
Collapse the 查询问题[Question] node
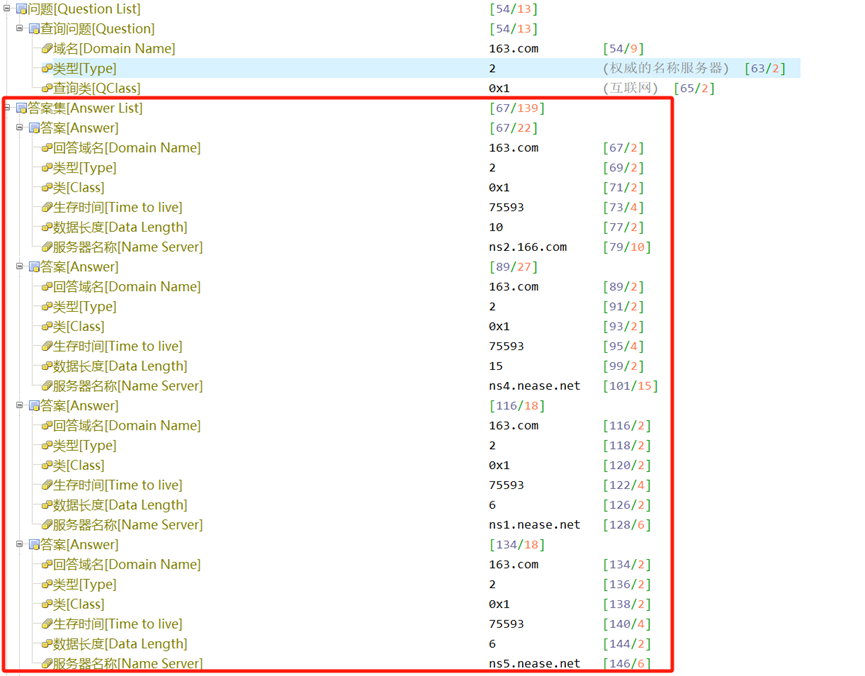[19, 28]
